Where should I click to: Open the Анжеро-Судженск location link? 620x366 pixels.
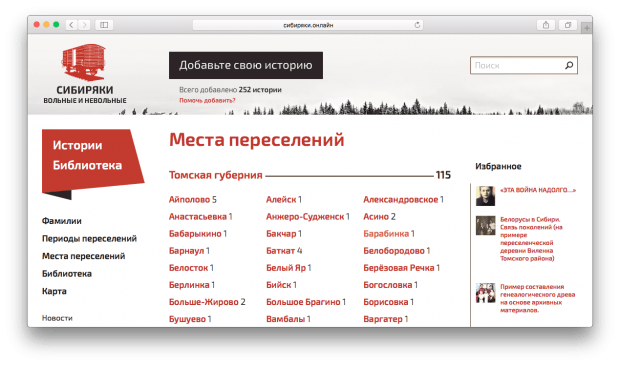(305, 216)
